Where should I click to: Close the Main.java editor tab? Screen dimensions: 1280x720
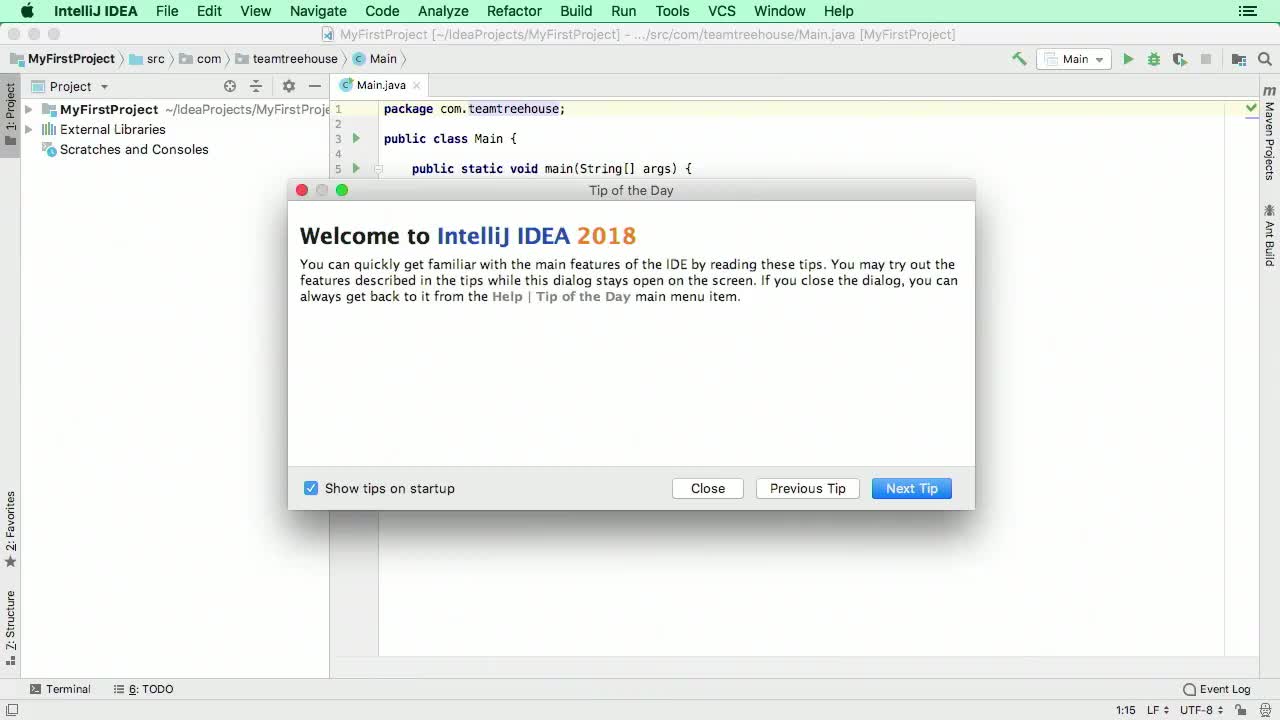tap(417, 86)
